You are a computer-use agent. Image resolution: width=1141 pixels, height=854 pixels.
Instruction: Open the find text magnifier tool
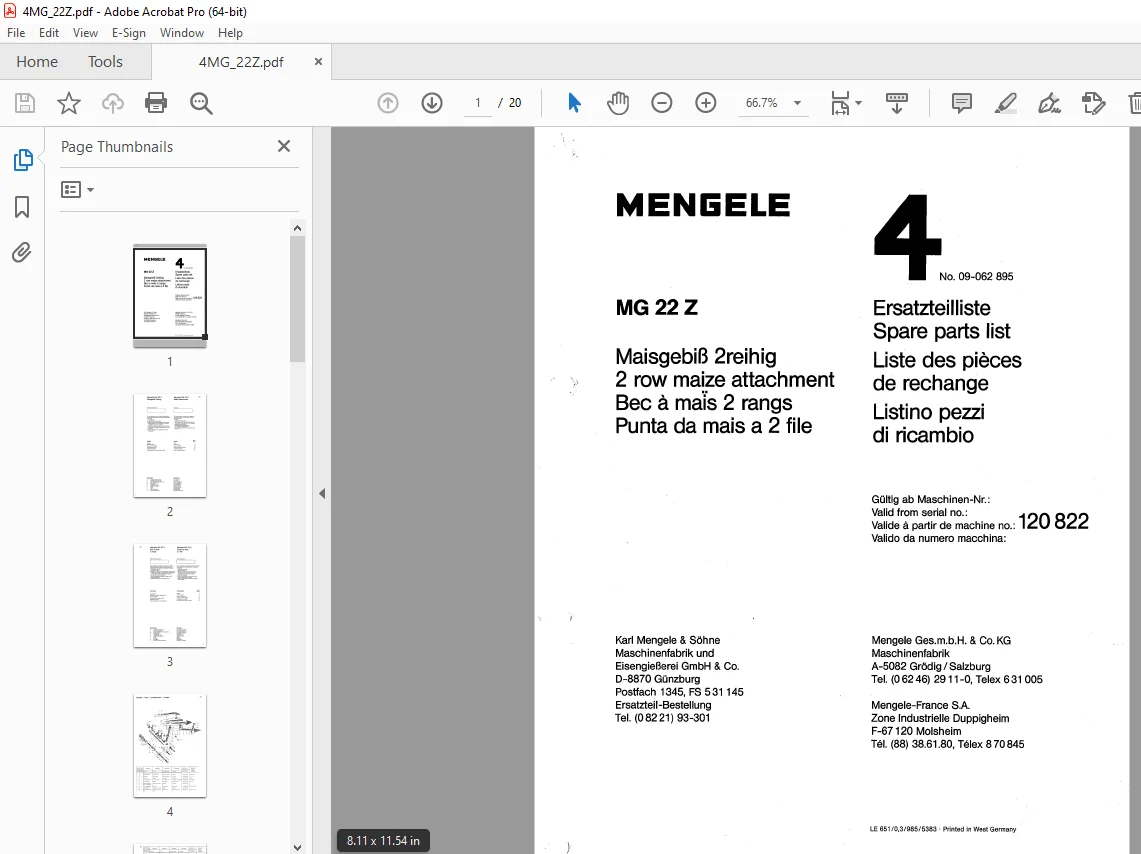coord(201,103)
